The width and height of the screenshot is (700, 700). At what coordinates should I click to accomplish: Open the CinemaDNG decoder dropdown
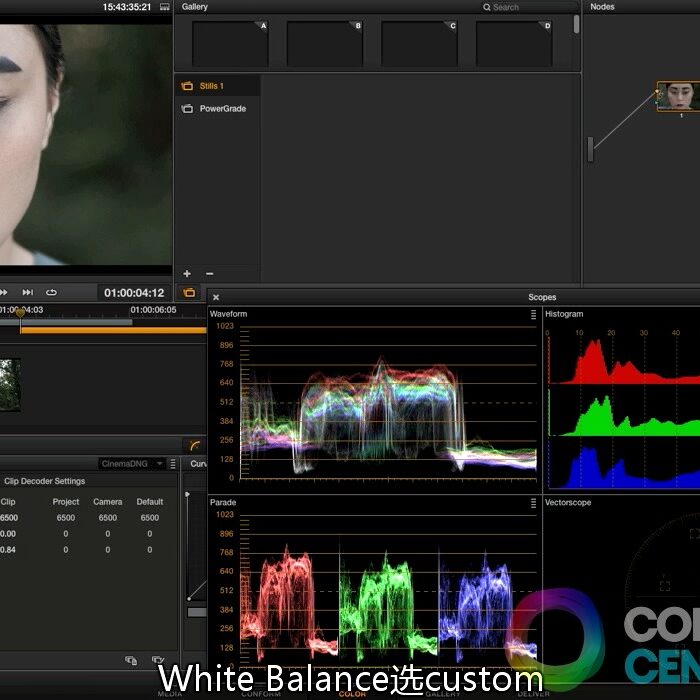click(x=132, y=464)
